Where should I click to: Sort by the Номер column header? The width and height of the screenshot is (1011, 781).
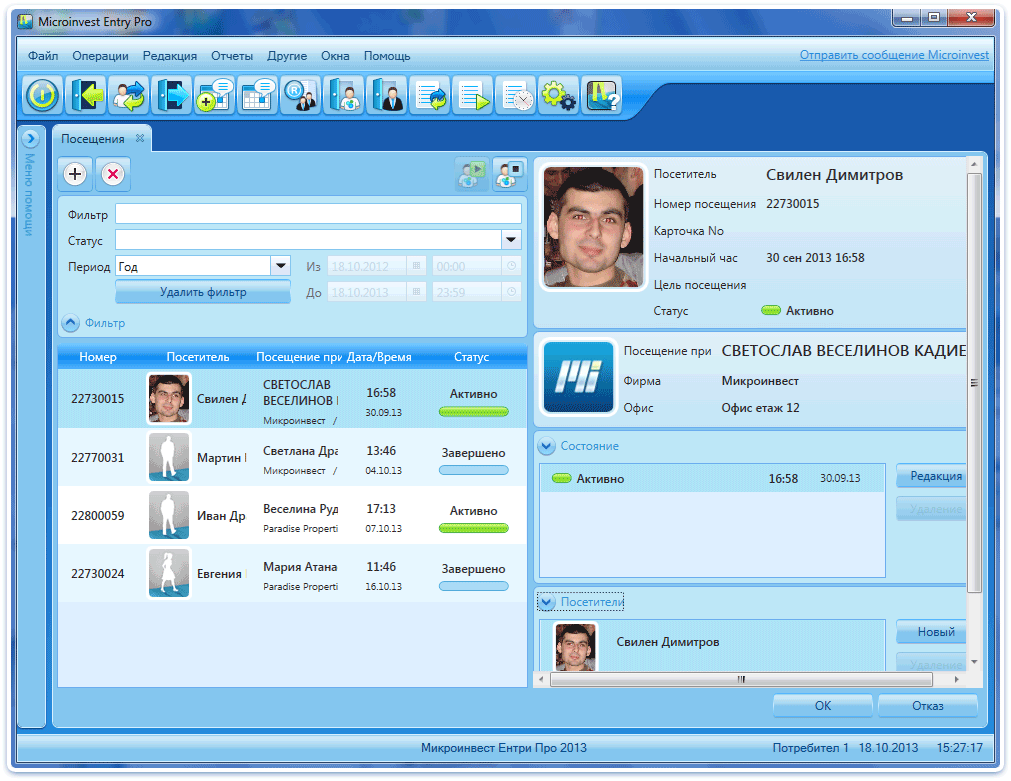tap(97, 357)
